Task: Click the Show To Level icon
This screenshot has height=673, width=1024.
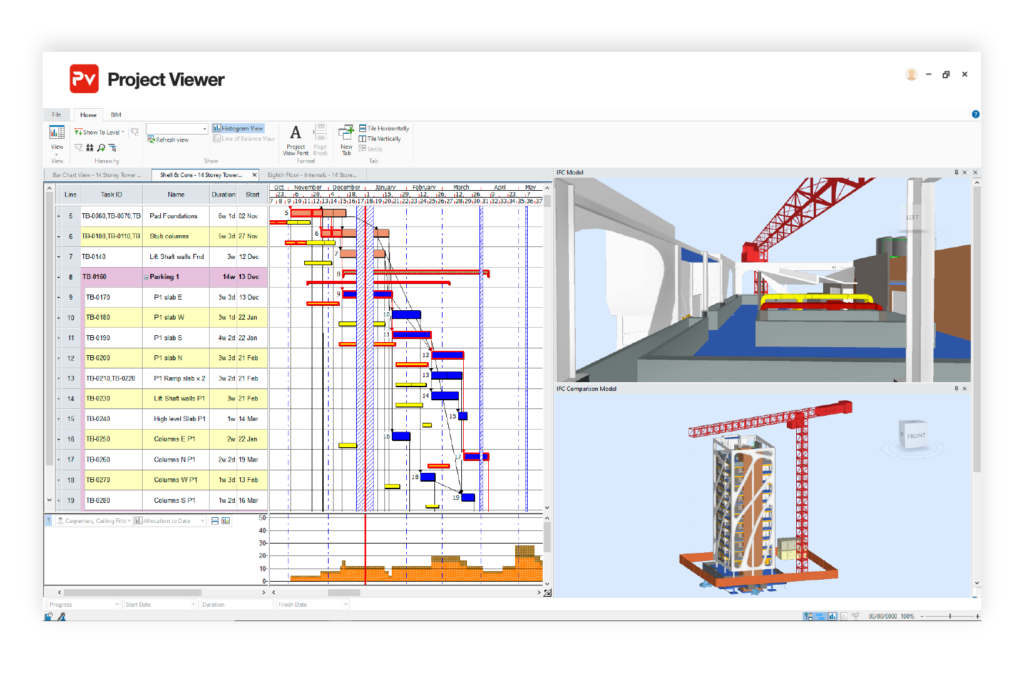Action: tap(78, 132)
